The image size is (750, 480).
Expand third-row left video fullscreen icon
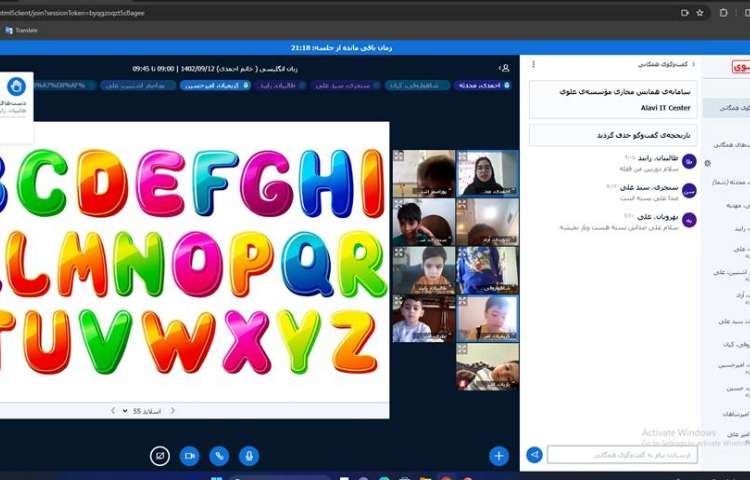tap(398, 252)
